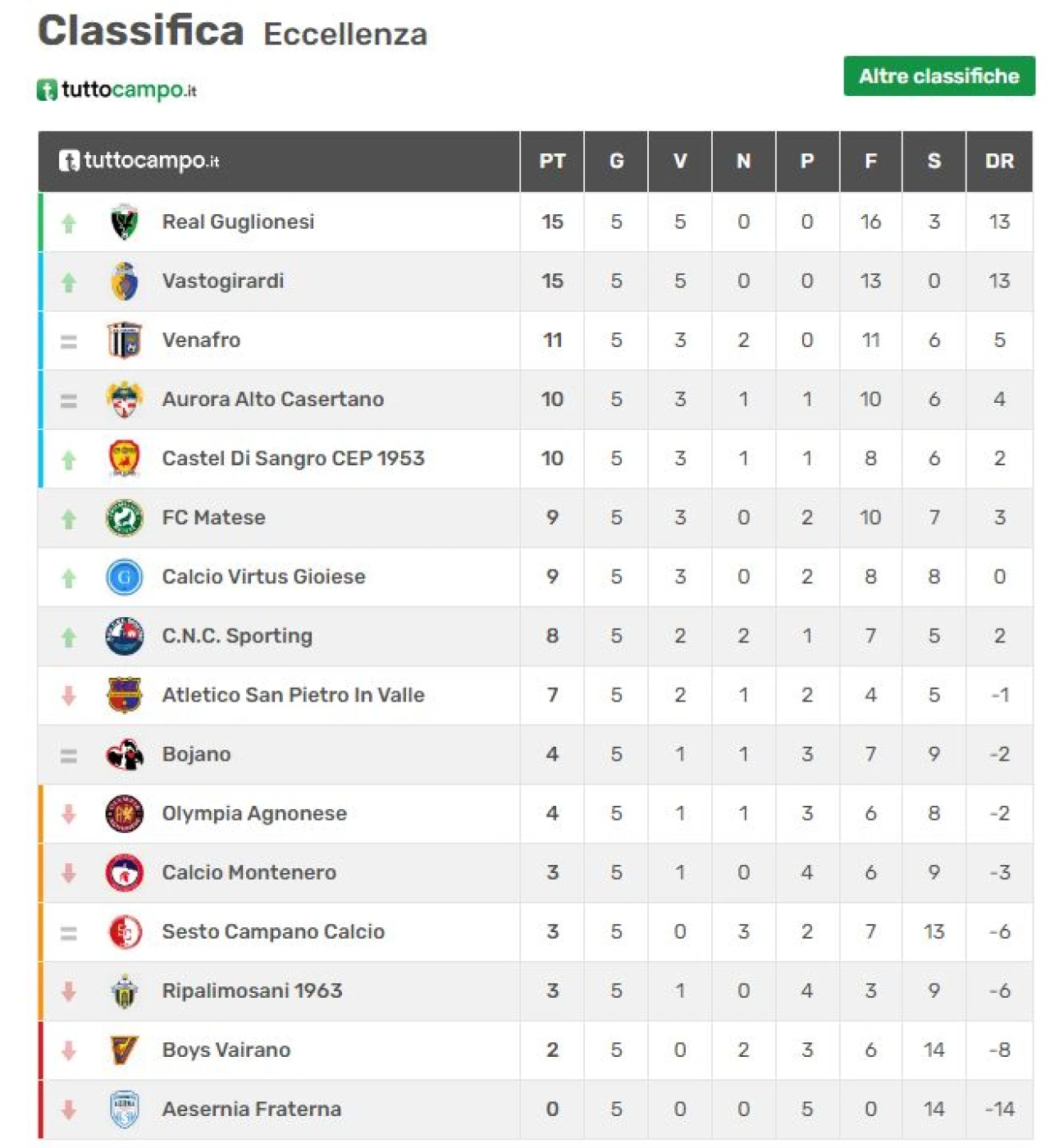Click the C.N.C. Sporting green up arrow
Image resolution: width=1050 pixels, height=1148 pixels.
point(69,637)
